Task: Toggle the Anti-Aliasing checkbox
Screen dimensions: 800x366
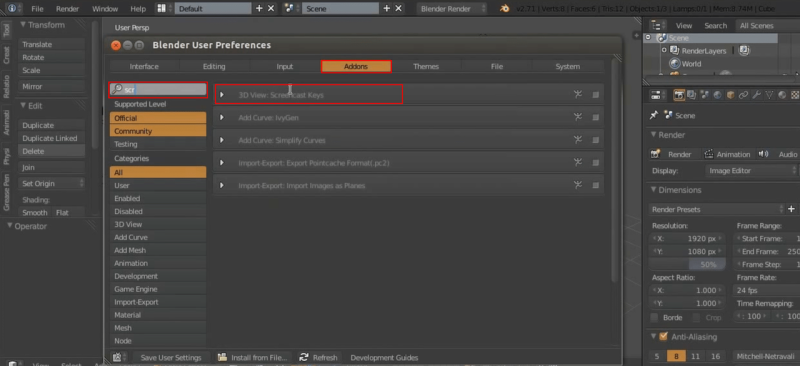Action: click(x=663, y=336)
